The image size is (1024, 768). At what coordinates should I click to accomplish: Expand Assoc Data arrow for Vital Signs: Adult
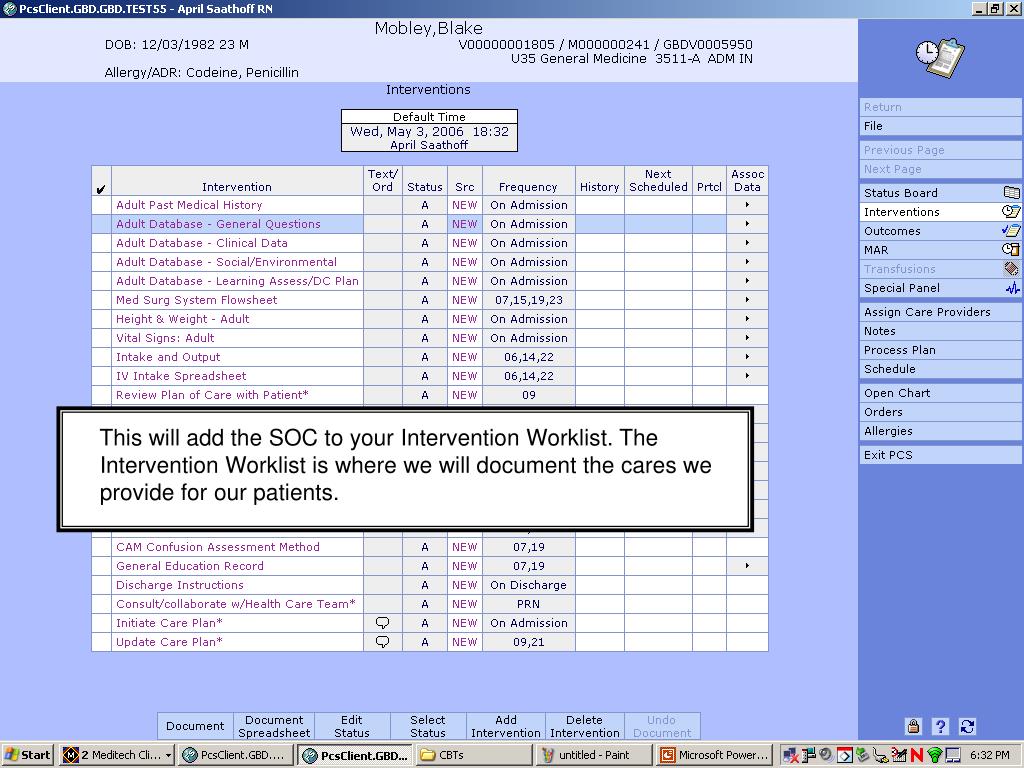[747, 338]
